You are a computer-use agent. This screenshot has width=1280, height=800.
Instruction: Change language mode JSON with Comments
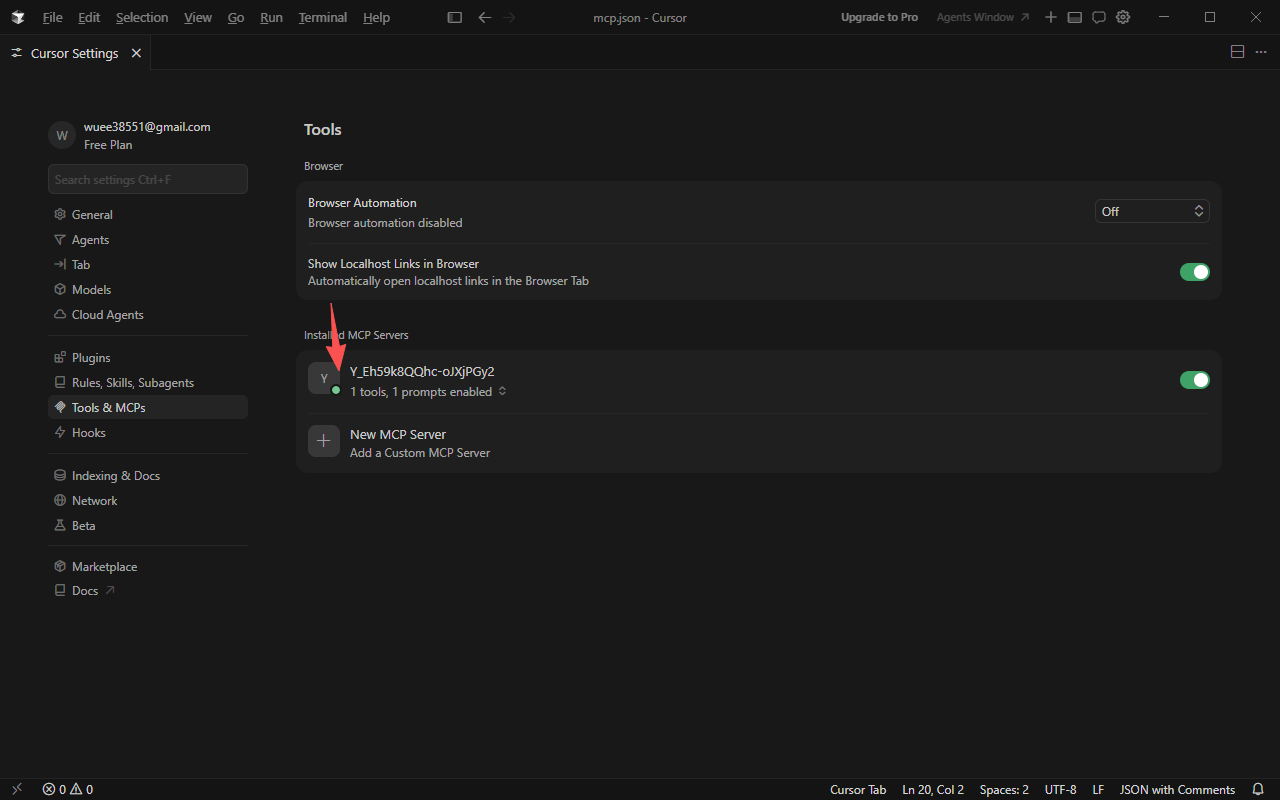1177,790
